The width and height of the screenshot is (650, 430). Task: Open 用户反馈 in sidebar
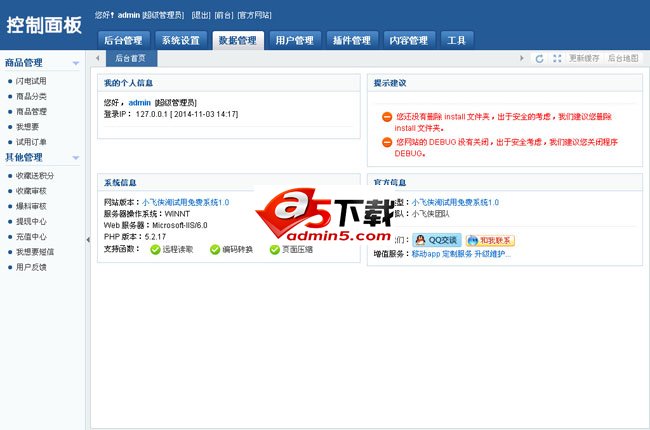[31, 267]
